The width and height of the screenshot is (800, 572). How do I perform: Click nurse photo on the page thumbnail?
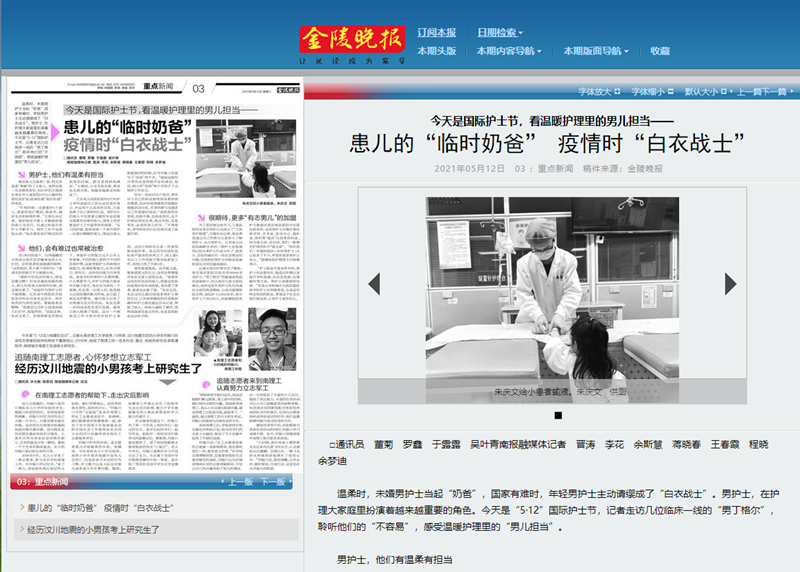click(246, 158)
